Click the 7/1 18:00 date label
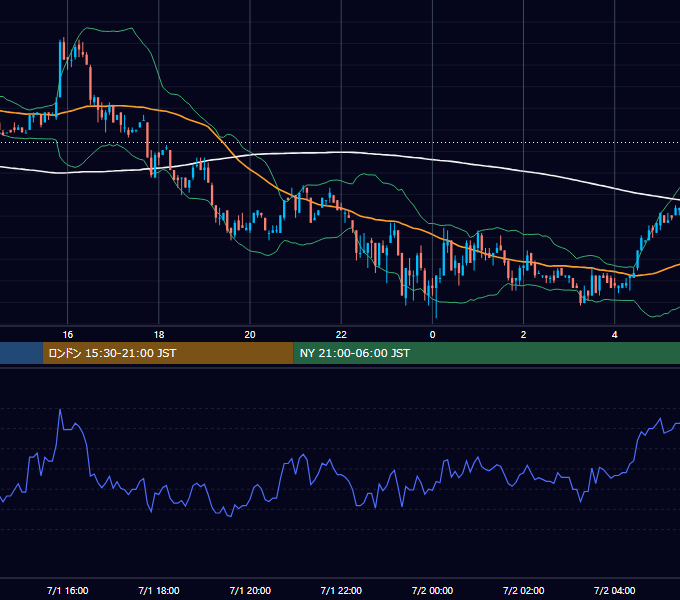This screenshot has height=600, width=680. click(x=159, y=590)
